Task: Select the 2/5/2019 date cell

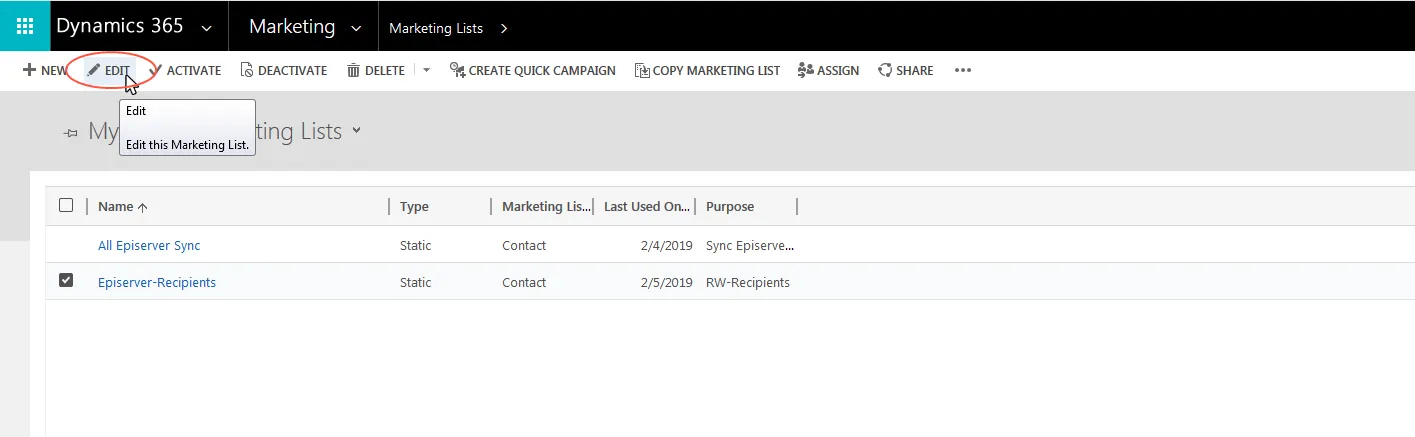Action: 666,282
